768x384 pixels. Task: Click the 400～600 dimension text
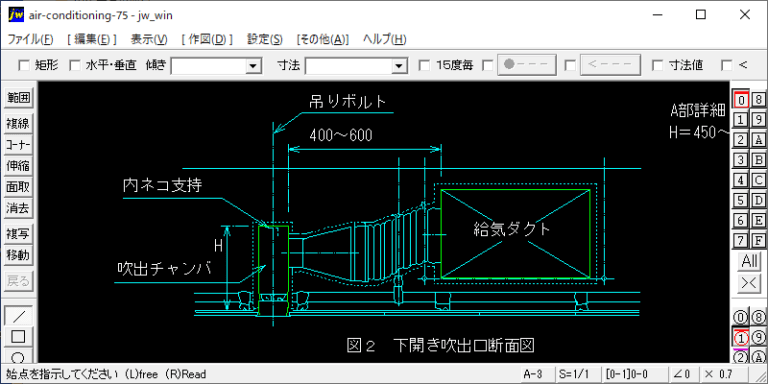[x=341, y=135]
